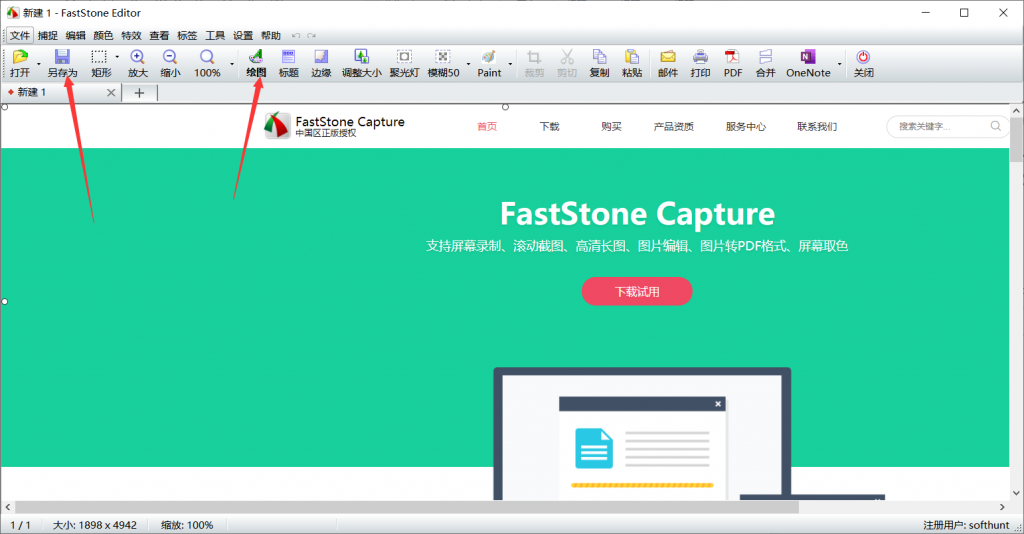Open the 工具 (Tools) menu
Screen dimensions: 1024x534
[x=215, y=36]
